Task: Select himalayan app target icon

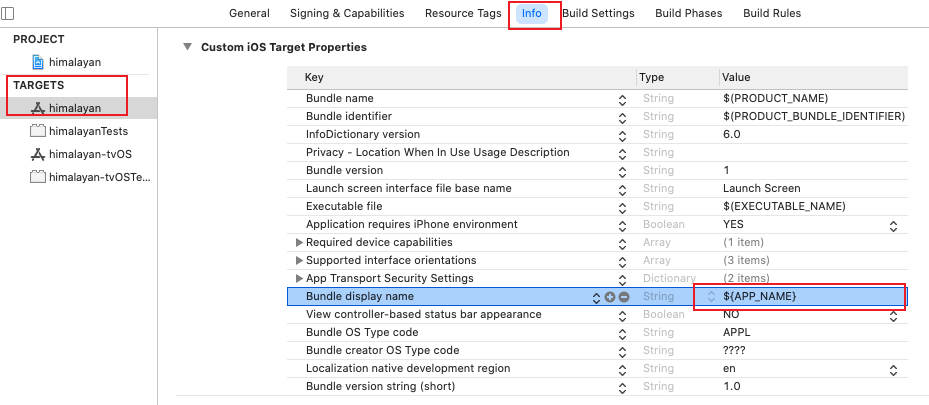Action: coord(38,108)
